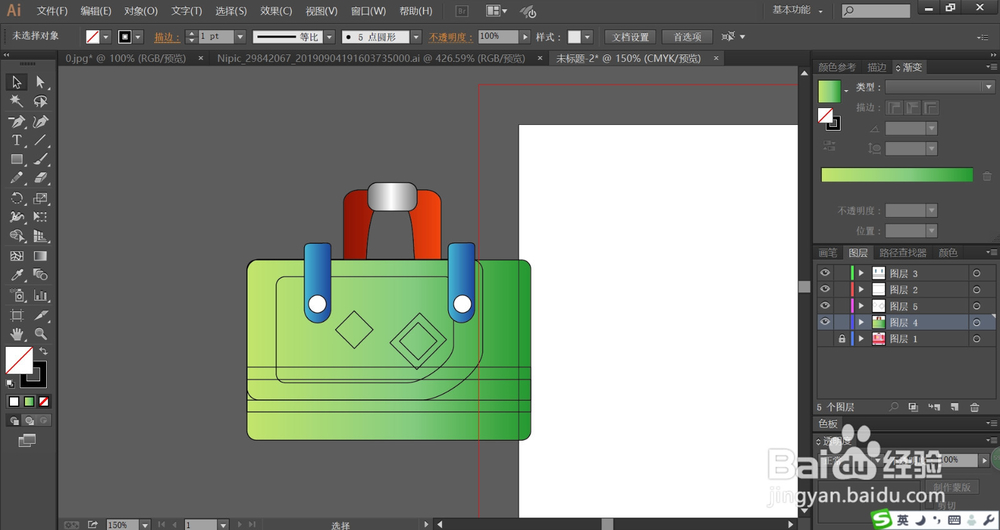Image resolution: width=1000 pixels, height=530 pixels.
Task: Select the Scale tool
Action: point(40,198)
